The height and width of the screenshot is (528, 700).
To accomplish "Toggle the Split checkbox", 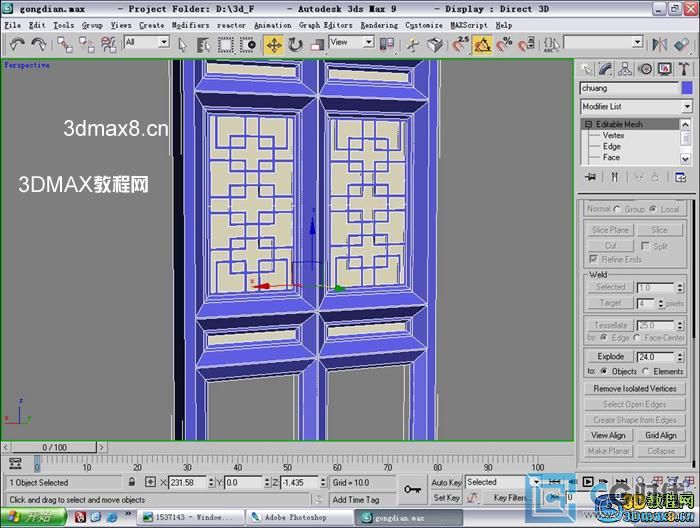I will pos(645,246).
